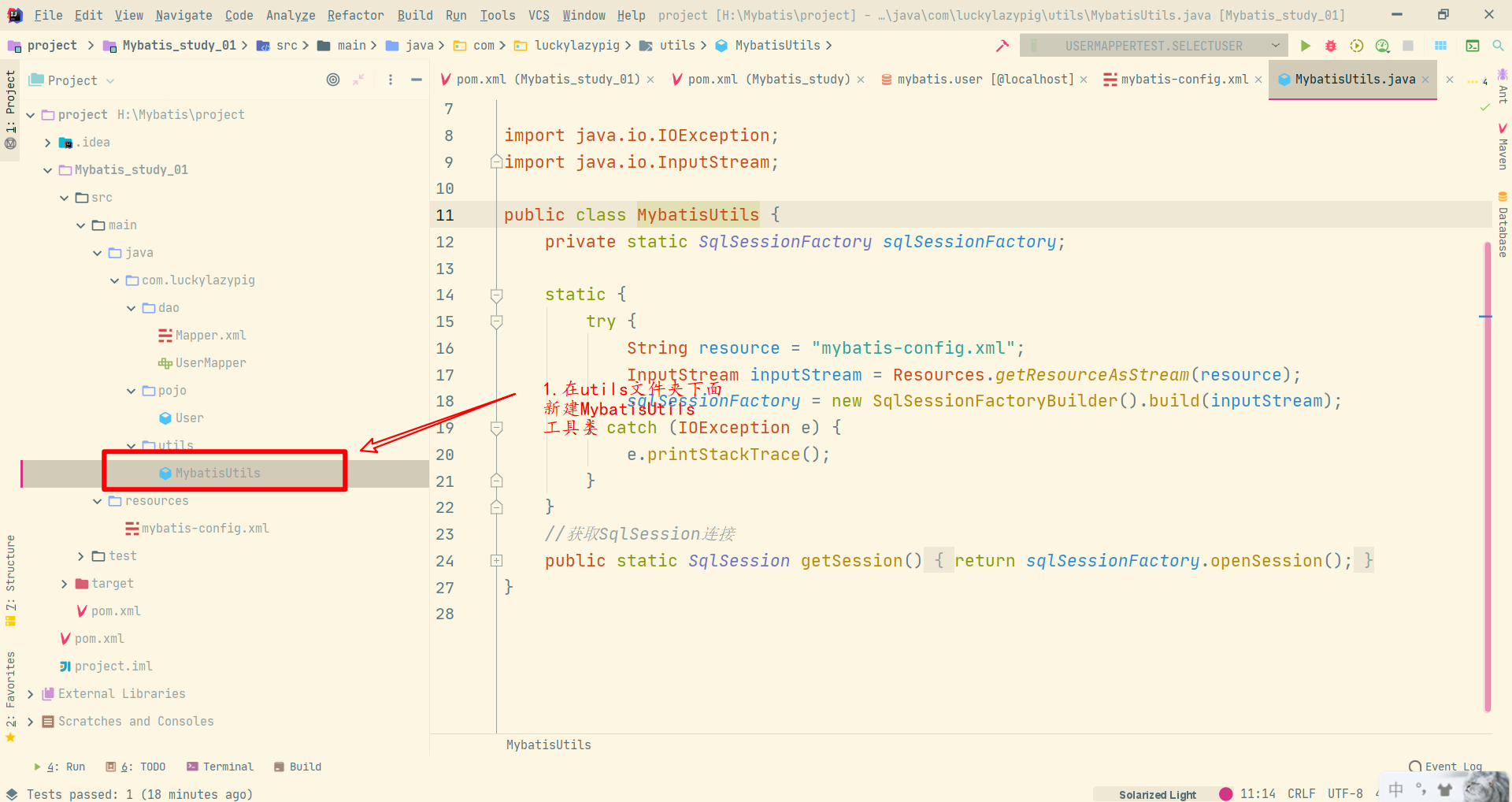Open Solarized Light theme selector in status bar
1512x802 pixels.
click(1157, 794)
